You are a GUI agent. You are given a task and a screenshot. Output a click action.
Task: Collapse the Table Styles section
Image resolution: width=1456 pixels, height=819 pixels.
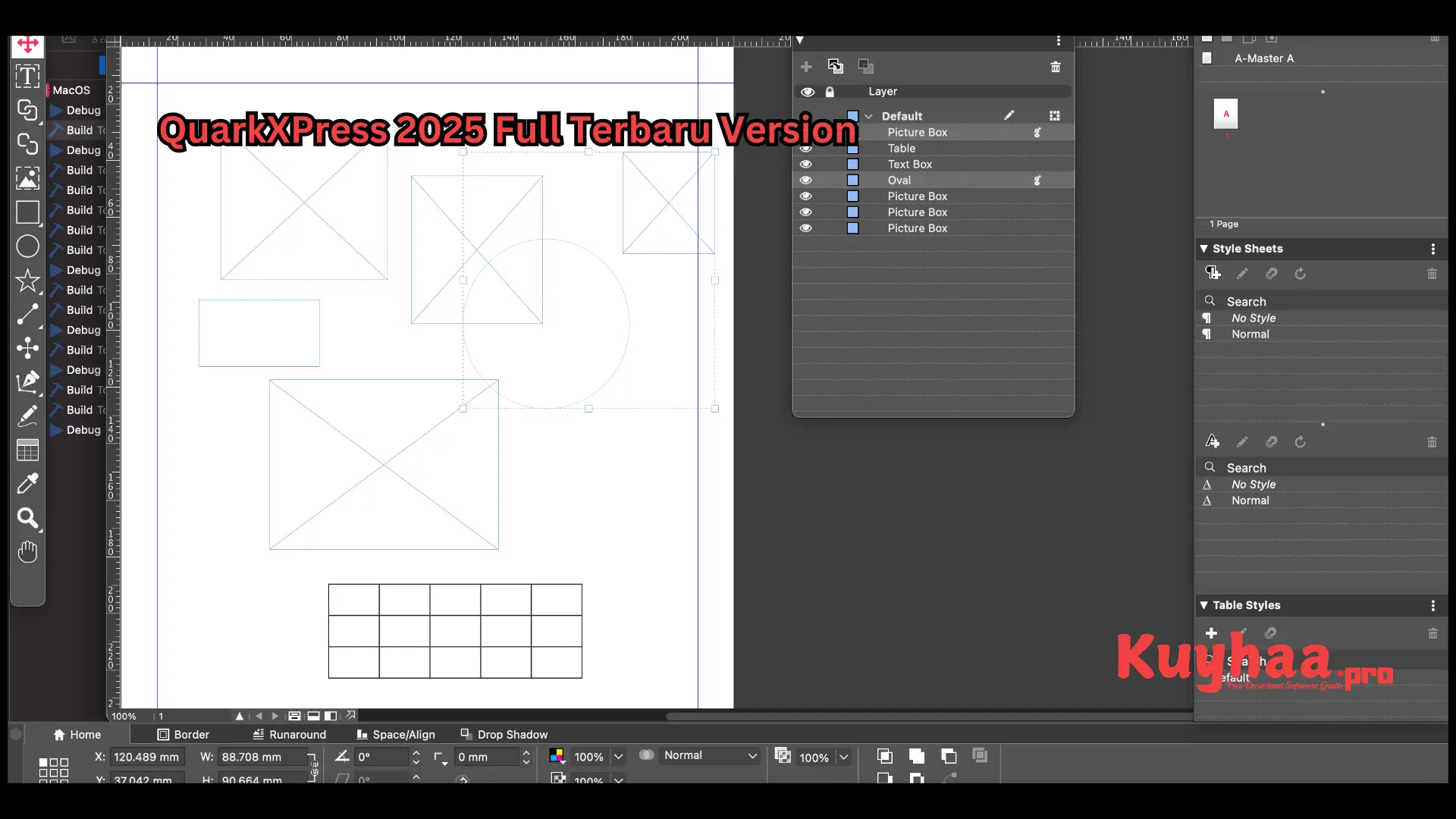(1206, 605)
